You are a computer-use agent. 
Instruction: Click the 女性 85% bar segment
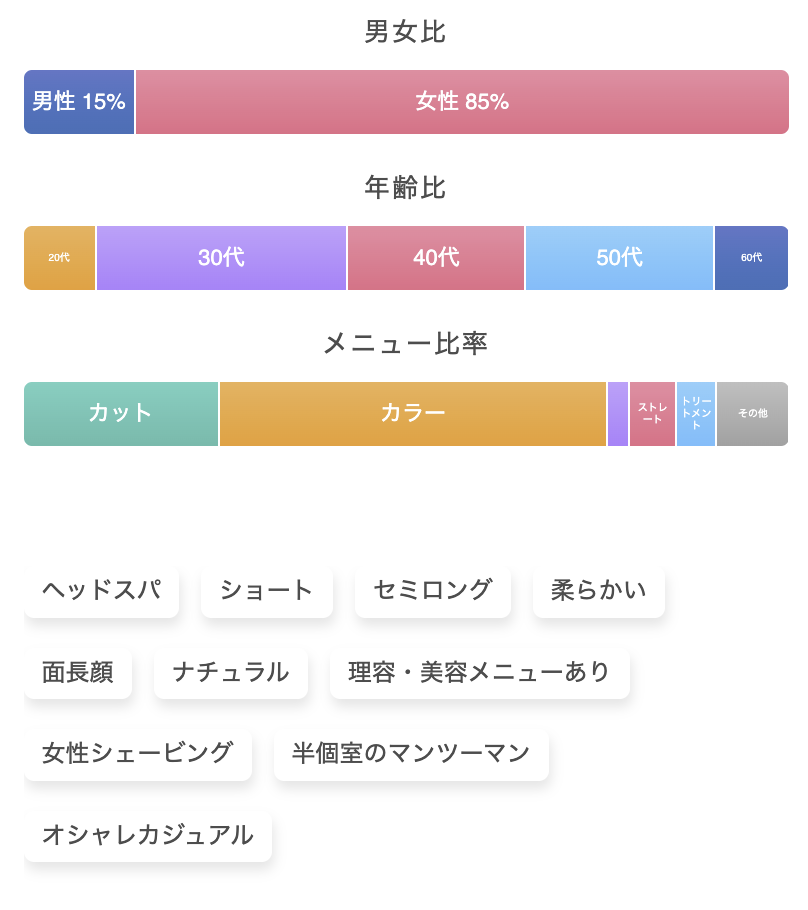point(462,102)
